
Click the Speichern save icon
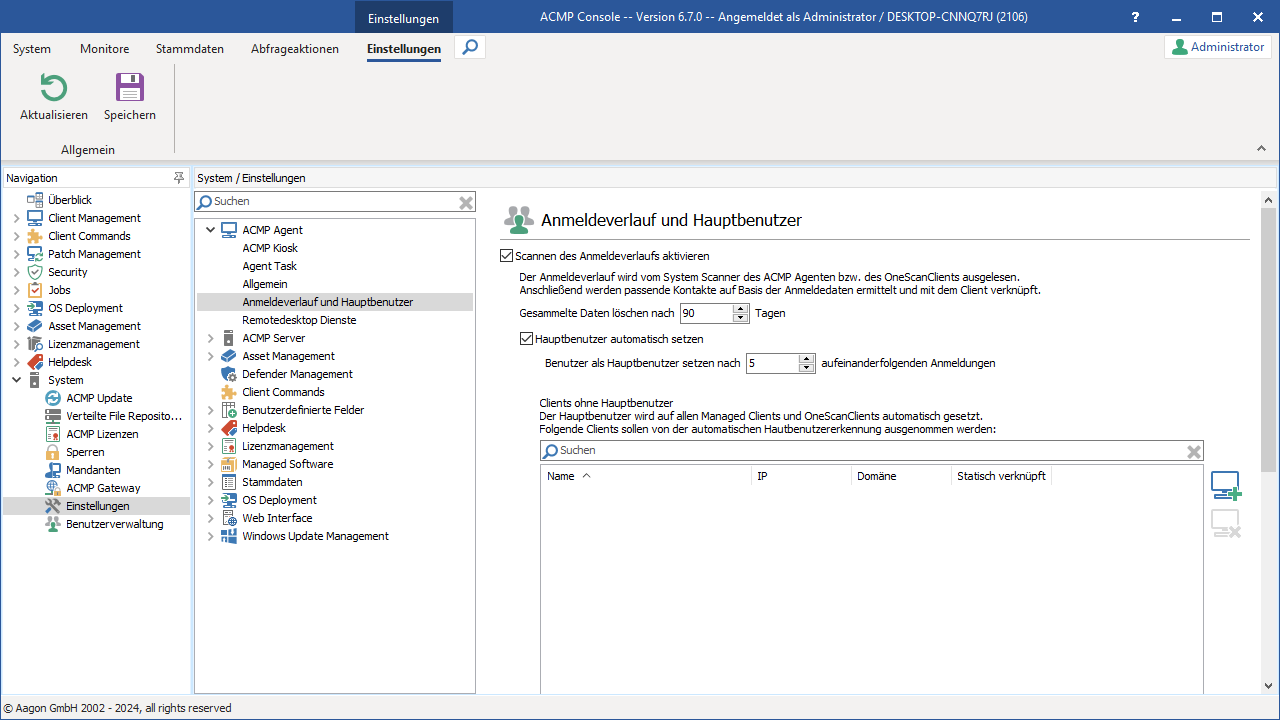[x=130, y=89]
